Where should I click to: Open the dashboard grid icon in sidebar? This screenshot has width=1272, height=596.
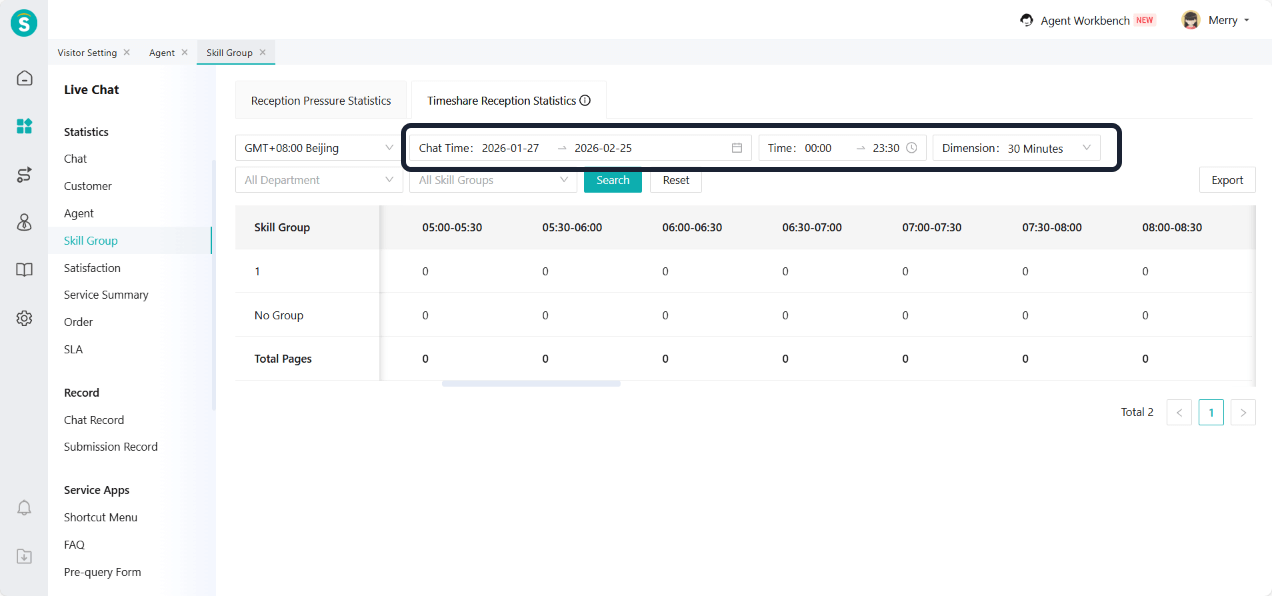24,126
